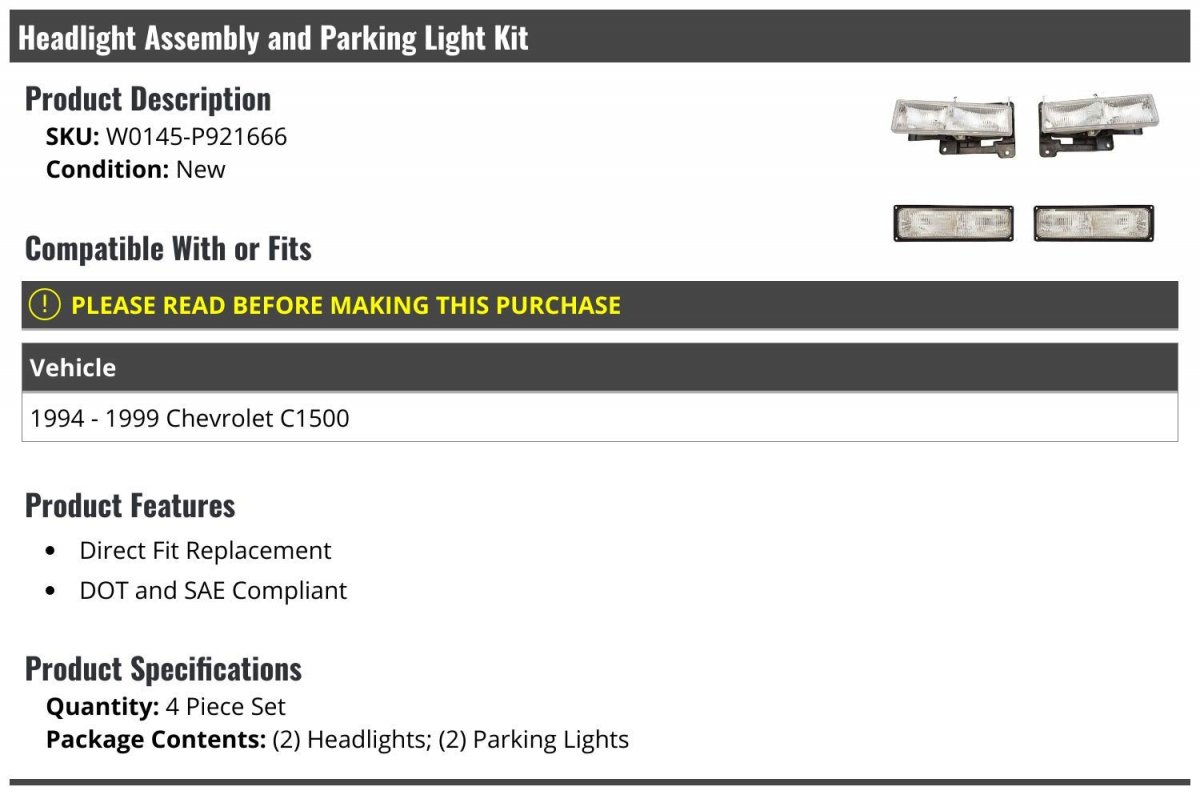The height and width of the screenshot is (795, 1200).
Task: Click the PLEASE READ BEFORE MAKING THIS PURCHASE banner
Action: point(600,305)
